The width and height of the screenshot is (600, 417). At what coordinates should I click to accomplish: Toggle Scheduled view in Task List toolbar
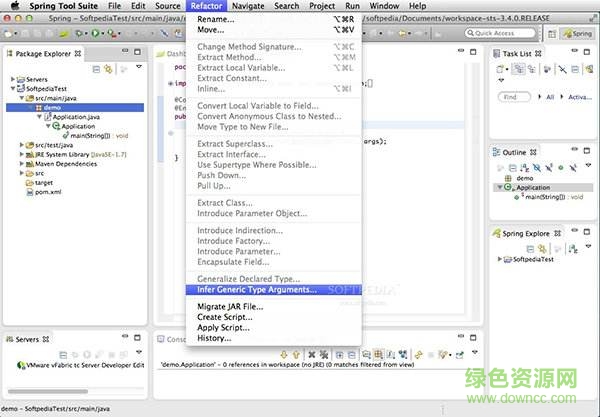tap(532, 69)
